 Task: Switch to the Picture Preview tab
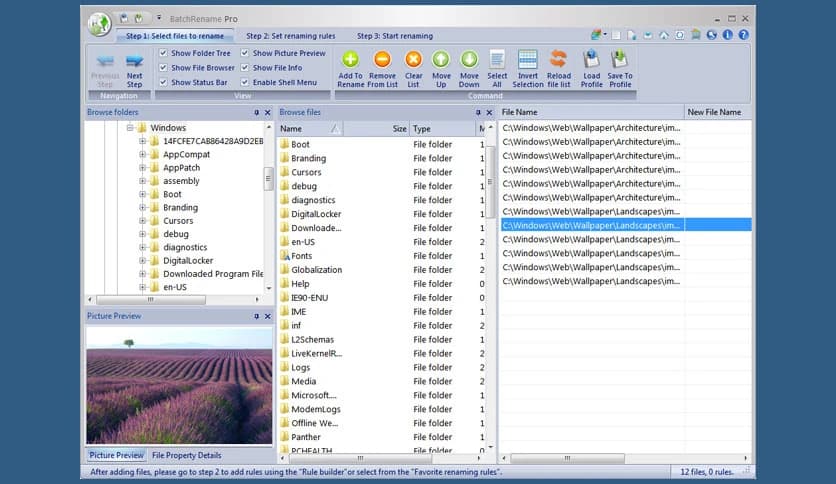(x=116, y=455)
